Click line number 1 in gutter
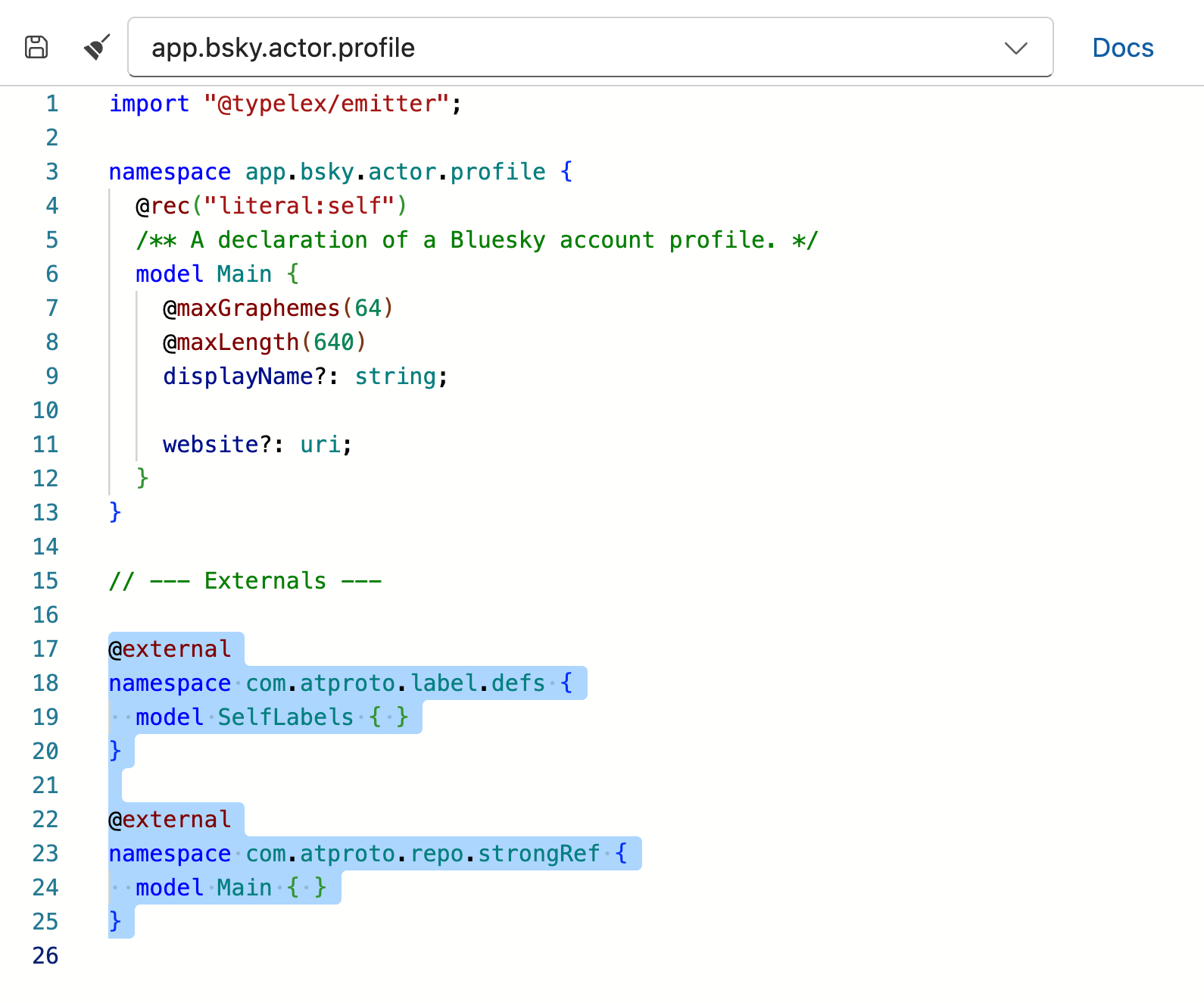The height and width of the screenshot is (1003, 1204). pyautogui.click(x=51, y=104)
